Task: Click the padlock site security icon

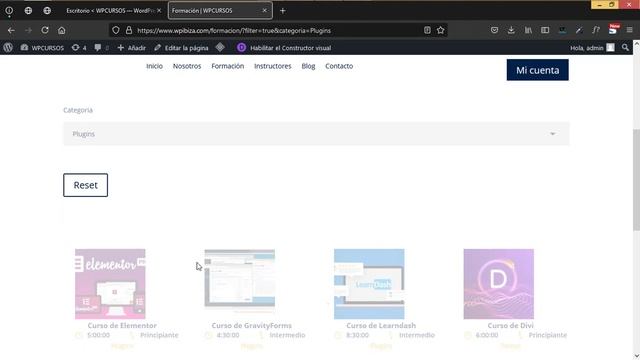Action: click(129, 30)
